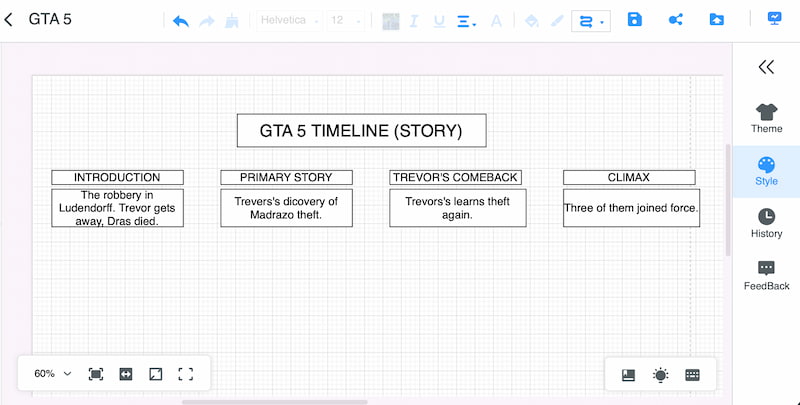Select the TREVOR'S COMEBACK header box
This screenshot has height=405, width=800.
455,178
